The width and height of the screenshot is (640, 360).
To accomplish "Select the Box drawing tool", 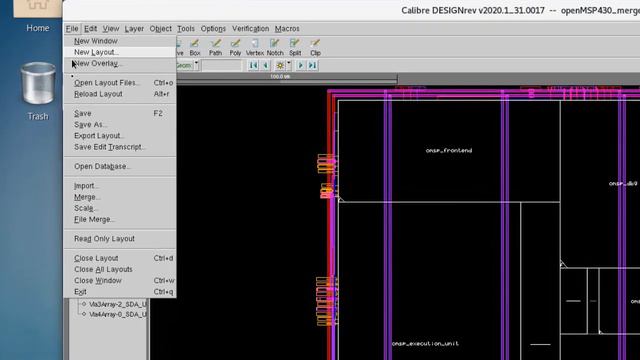I will pyautogui.click(x=195, y=47).
